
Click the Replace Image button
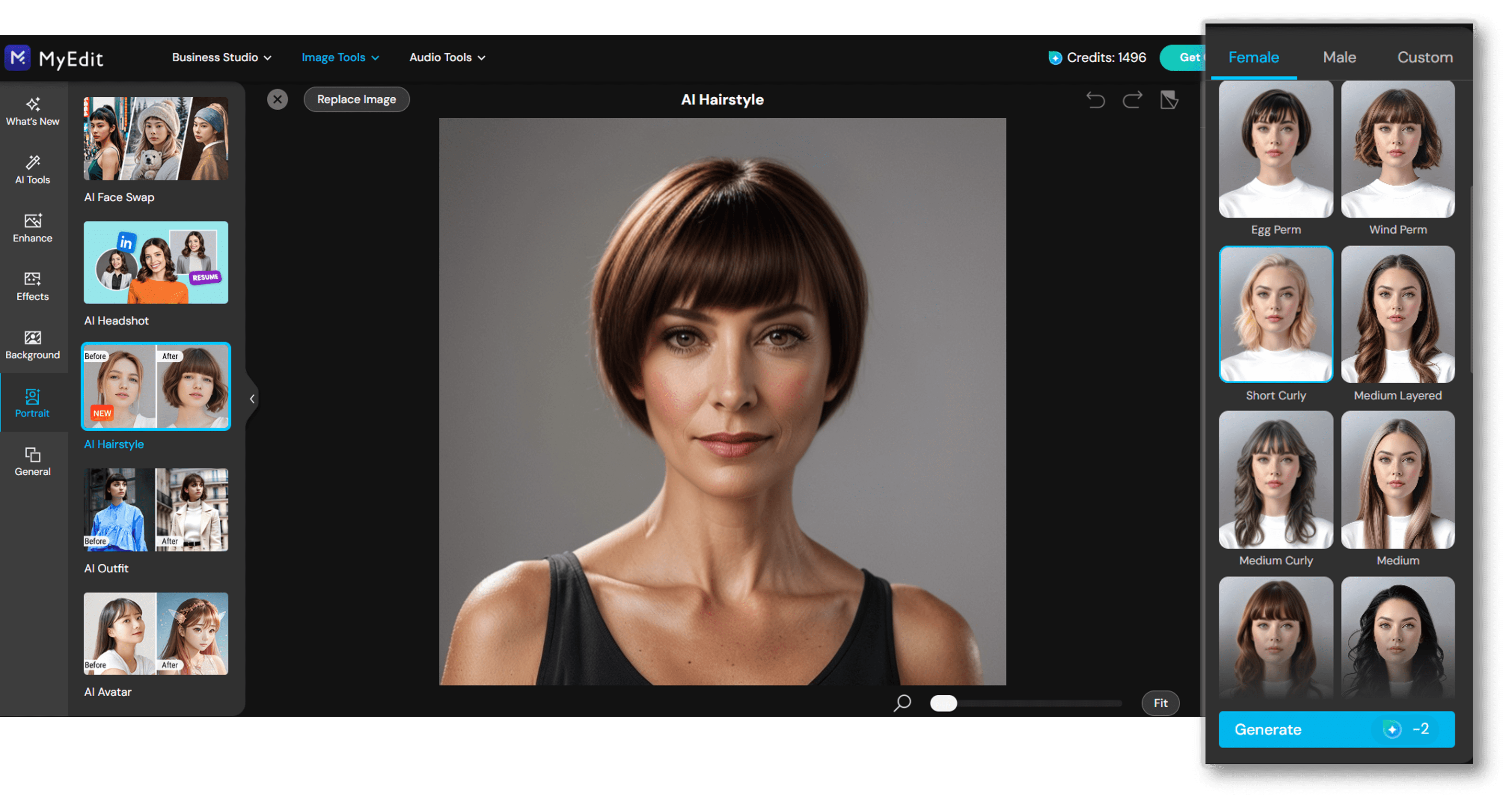click(356, 99)
